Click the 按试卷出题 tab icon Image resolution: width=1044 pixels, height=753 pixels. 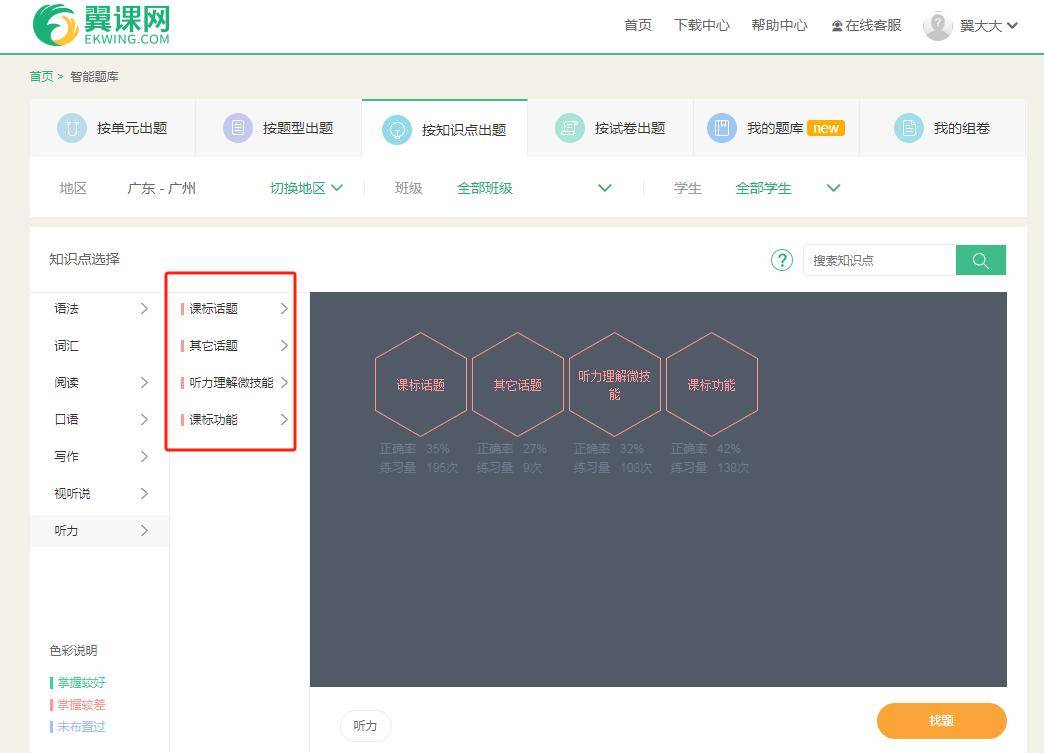(x=570, y=128)
